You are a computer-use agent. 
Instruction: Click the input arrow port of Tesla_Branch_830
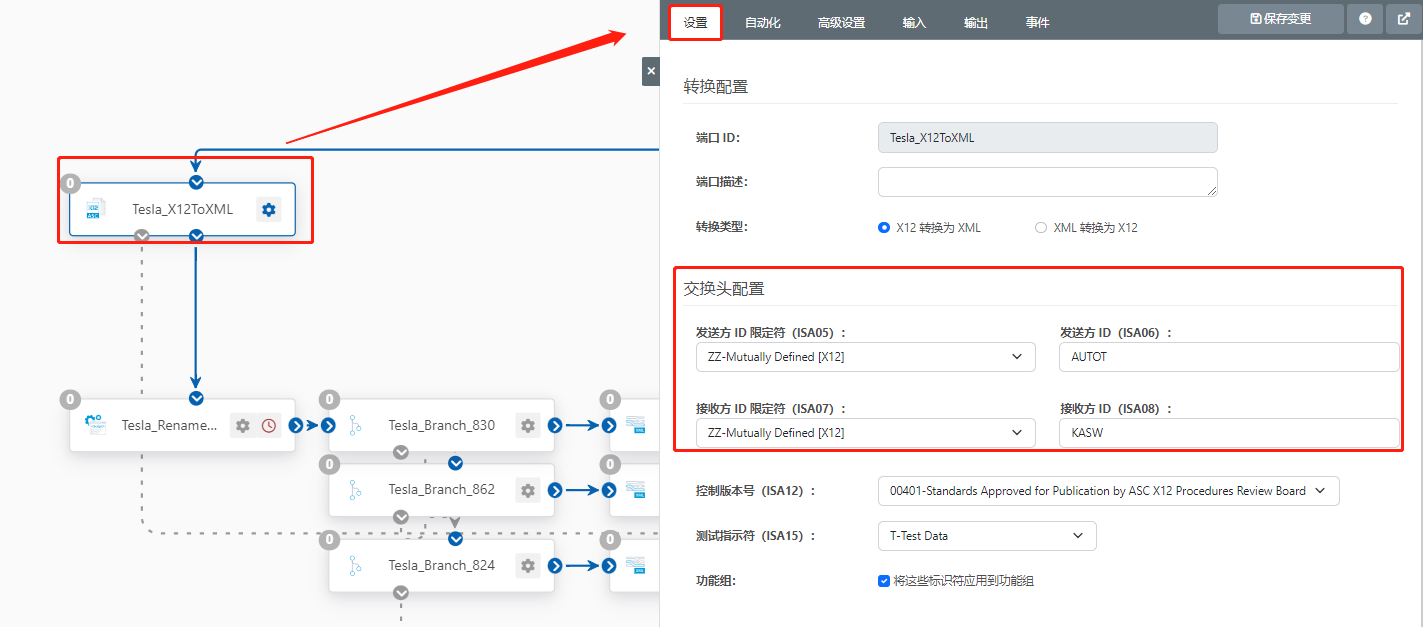click(329, 425)
